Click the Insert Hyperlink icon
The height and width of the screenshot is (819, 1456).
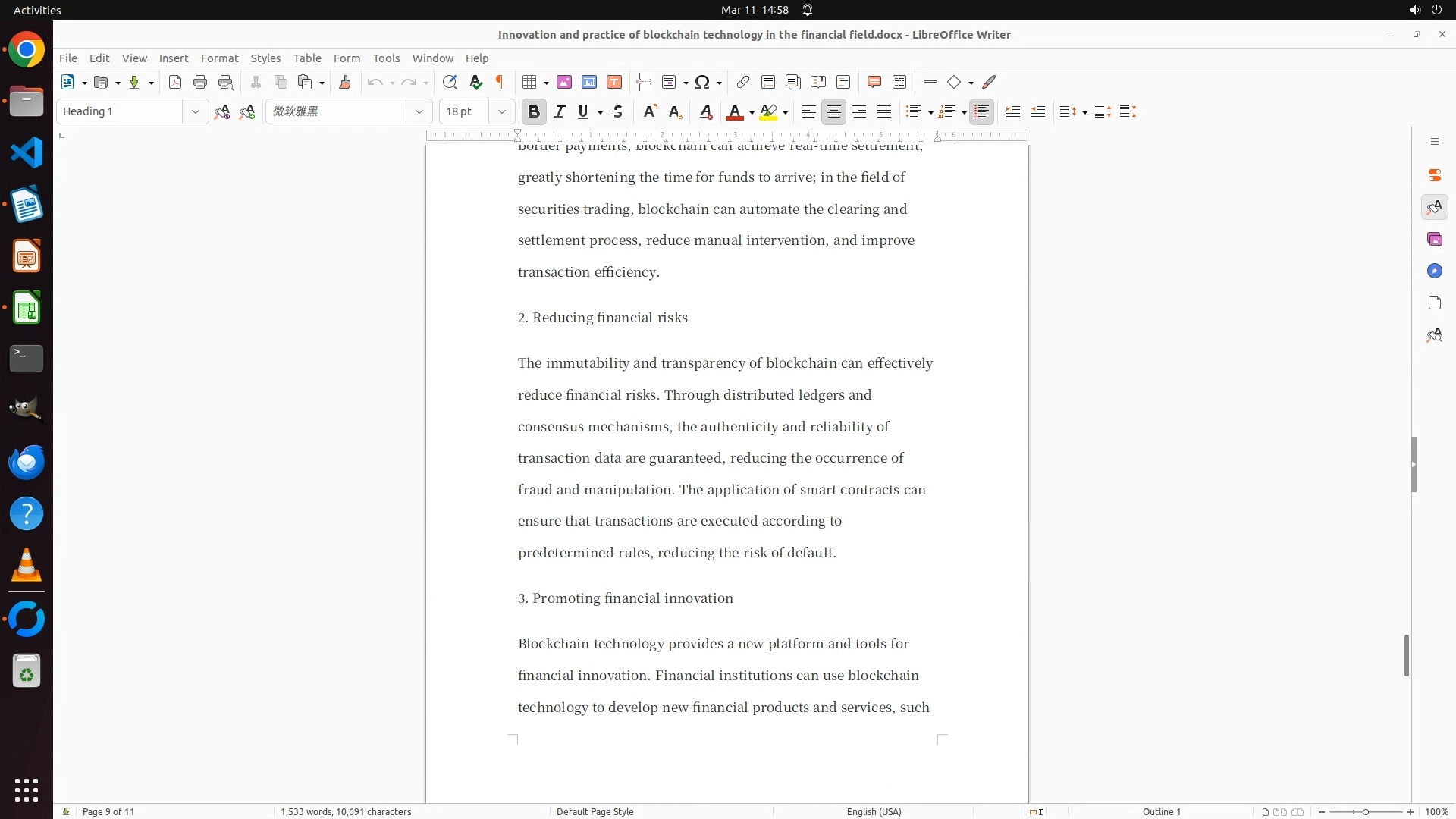[743, 82]
